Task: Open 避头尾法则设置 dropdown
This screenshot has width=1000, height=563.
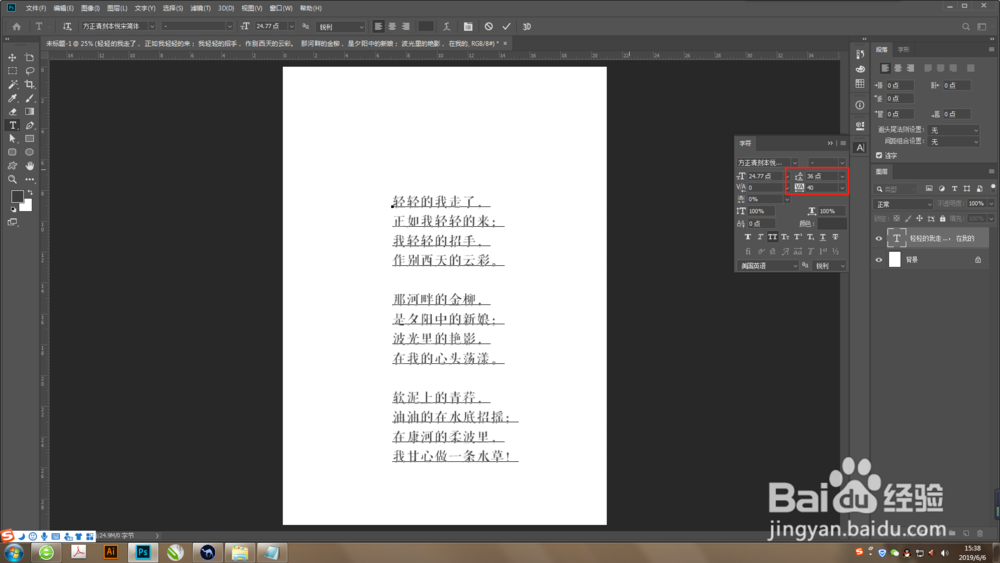Action: pyautogui.click(x=953, y=129)
